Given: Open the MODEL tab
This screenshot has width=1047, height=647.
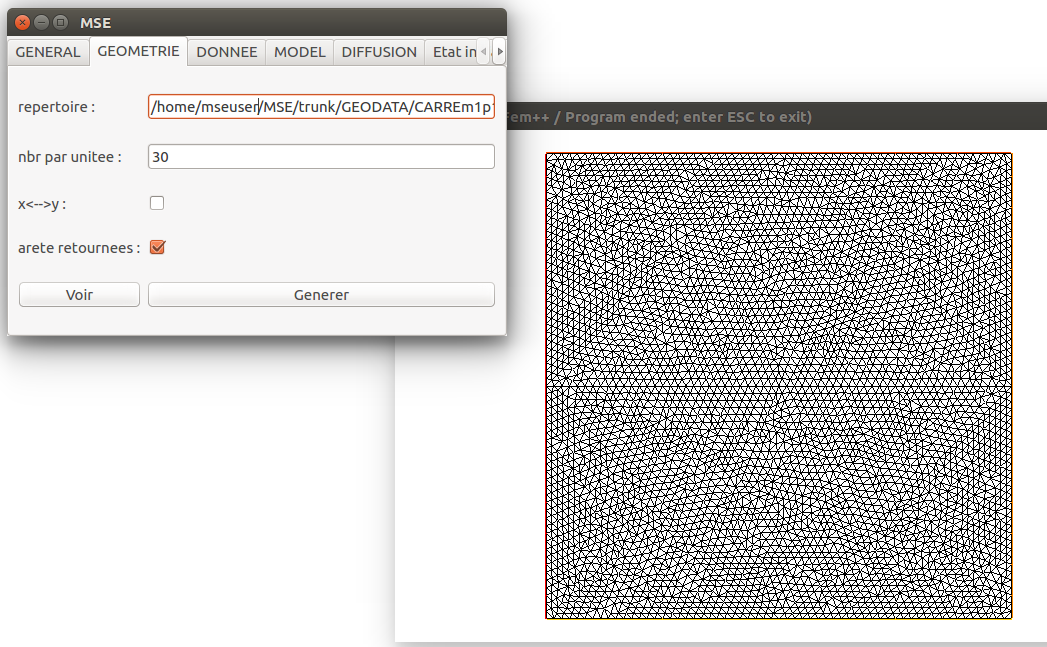Looking at the screenshot, I should (298, 51).
